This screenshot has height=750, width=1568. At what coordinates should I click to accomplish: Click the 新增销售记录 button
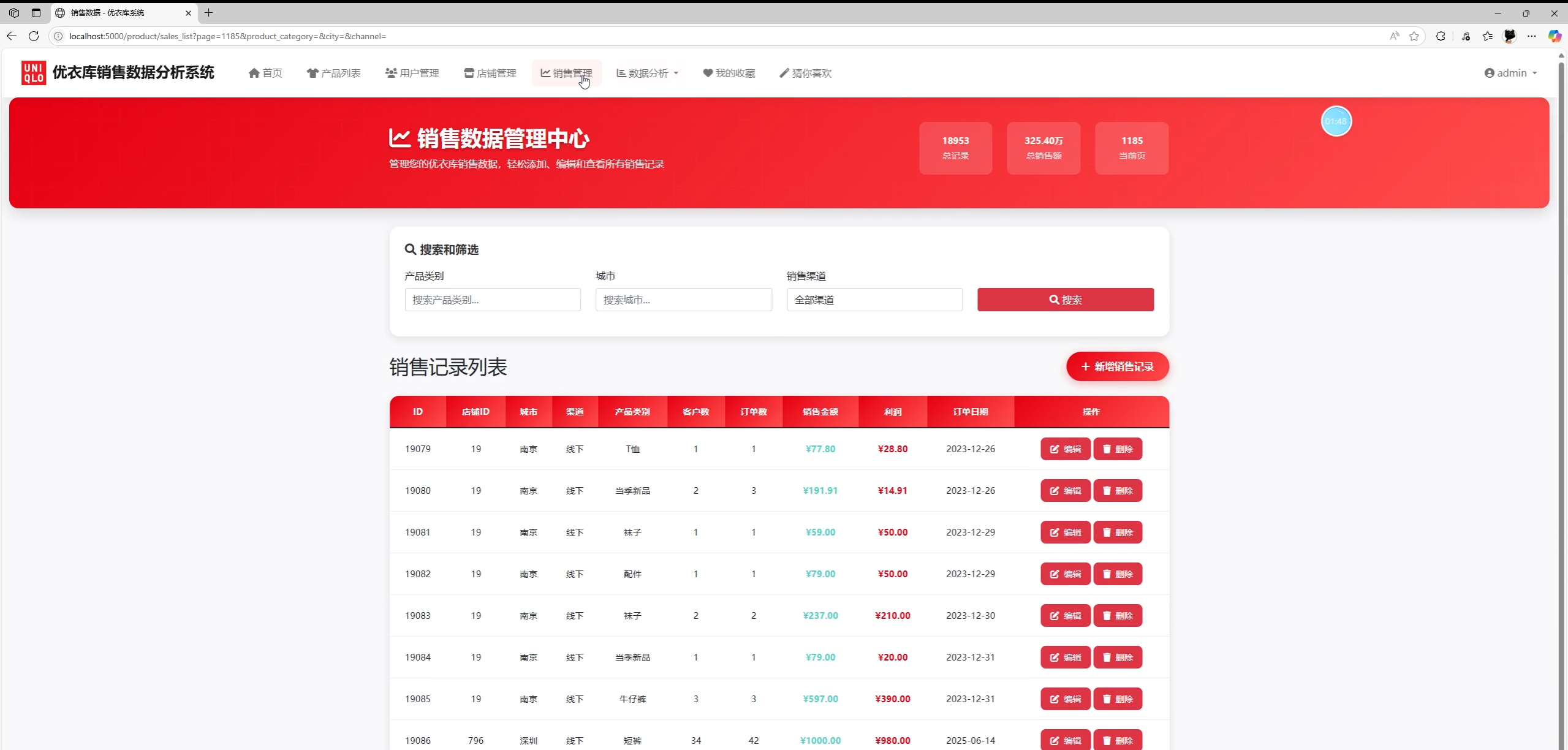pos(1118,366)
